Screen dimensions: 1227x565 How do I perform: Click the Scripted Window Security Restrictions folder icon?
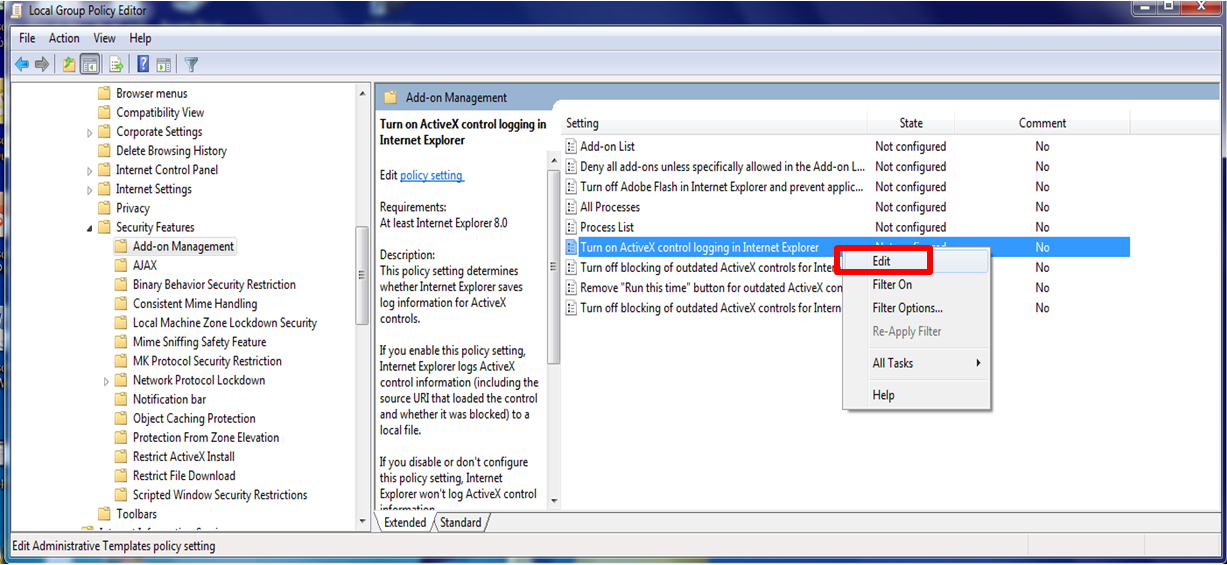pyautogui.click(x=121, y=494)
